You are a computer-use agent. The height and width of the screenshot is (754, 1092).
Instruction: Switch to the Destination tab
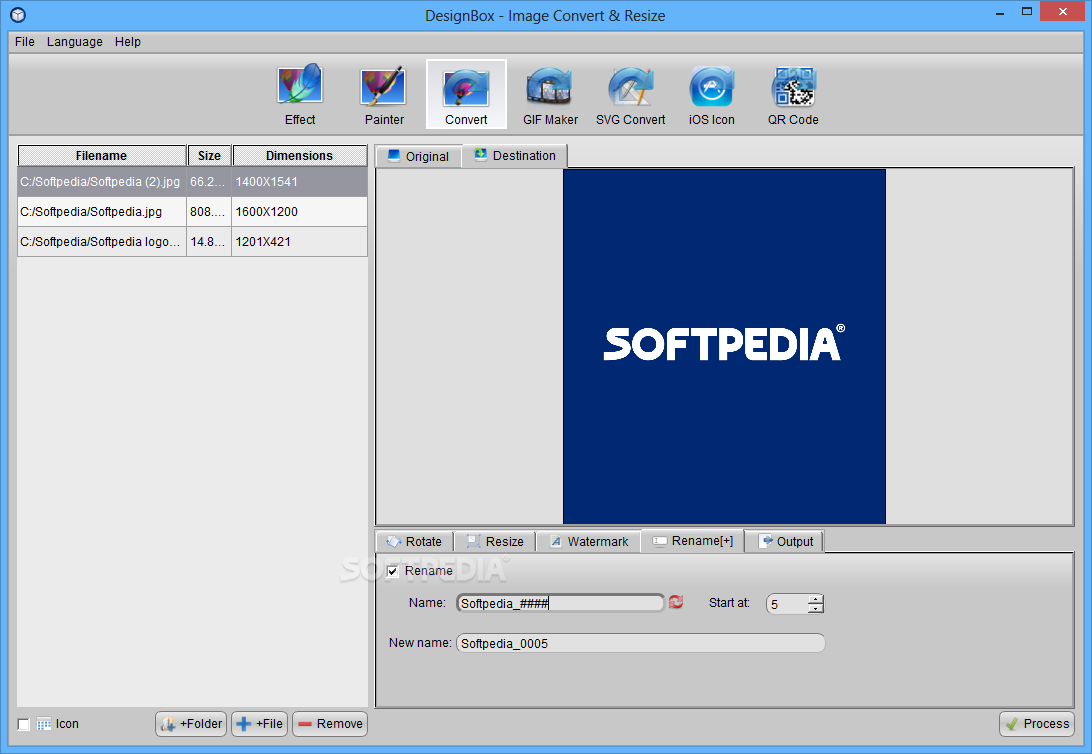[x=515, y=155]
